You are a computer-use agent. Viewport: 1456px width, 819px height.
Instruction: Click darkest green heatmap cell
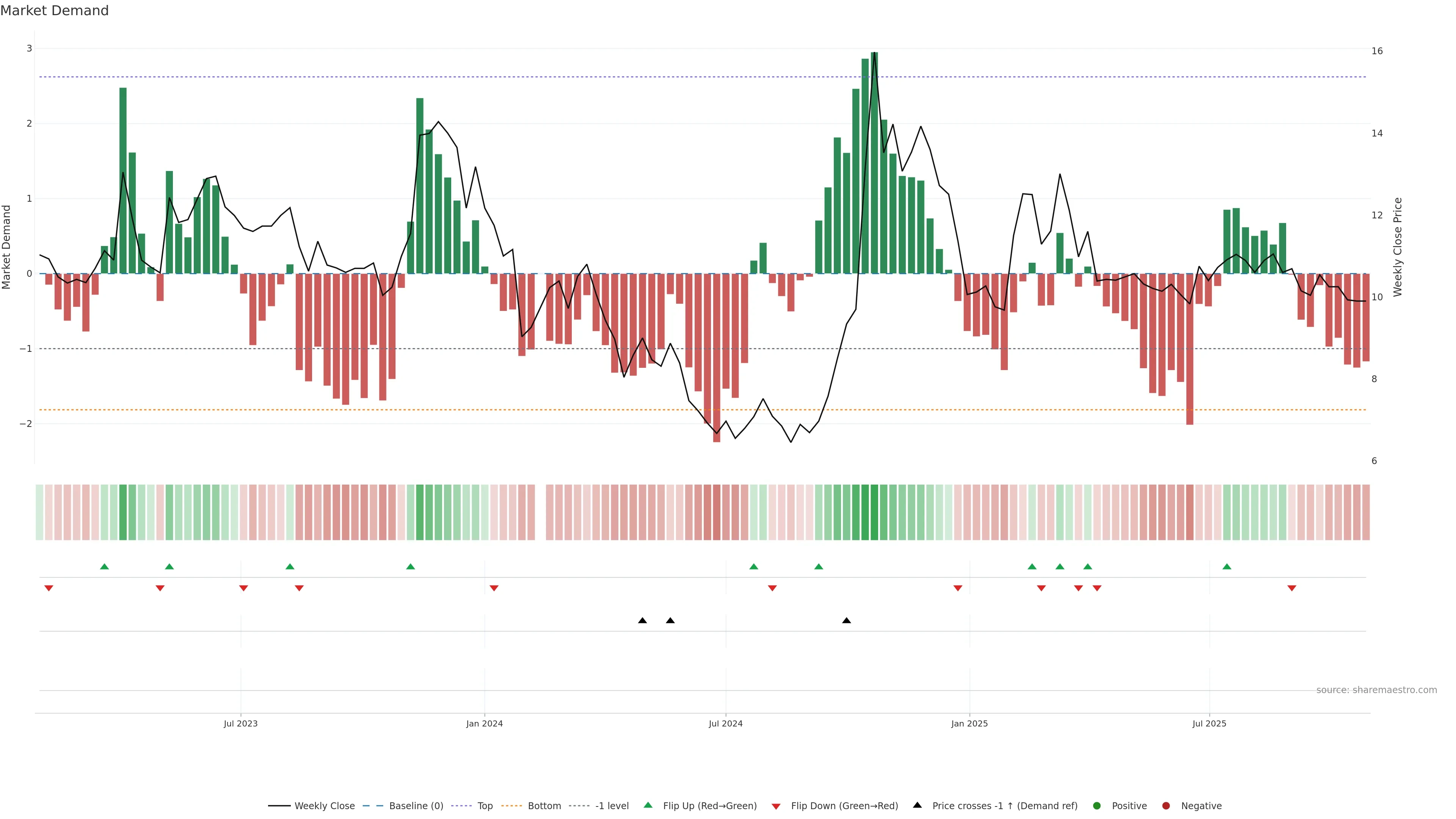coord(874,512)
